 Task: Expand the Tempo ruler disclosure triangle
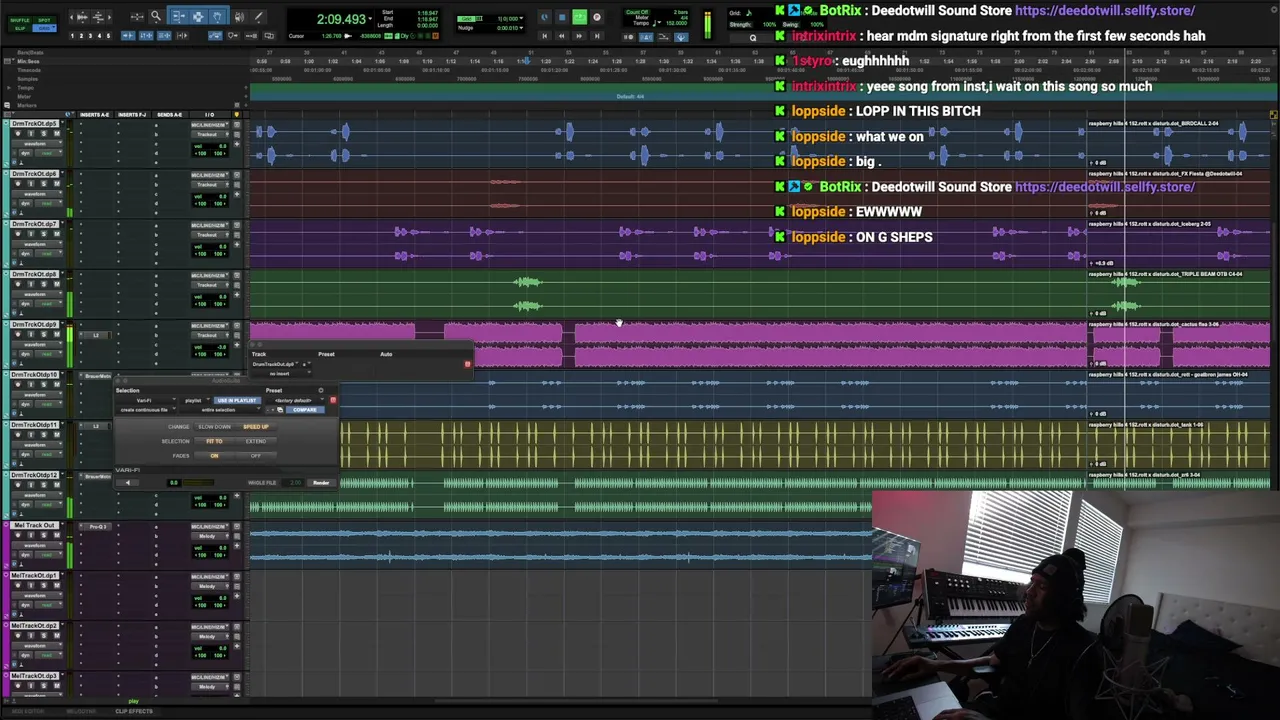pos(9,87)
